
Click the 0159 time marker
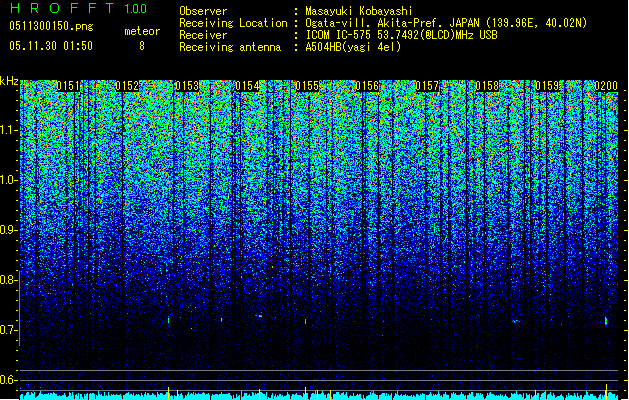pos(547,86)
